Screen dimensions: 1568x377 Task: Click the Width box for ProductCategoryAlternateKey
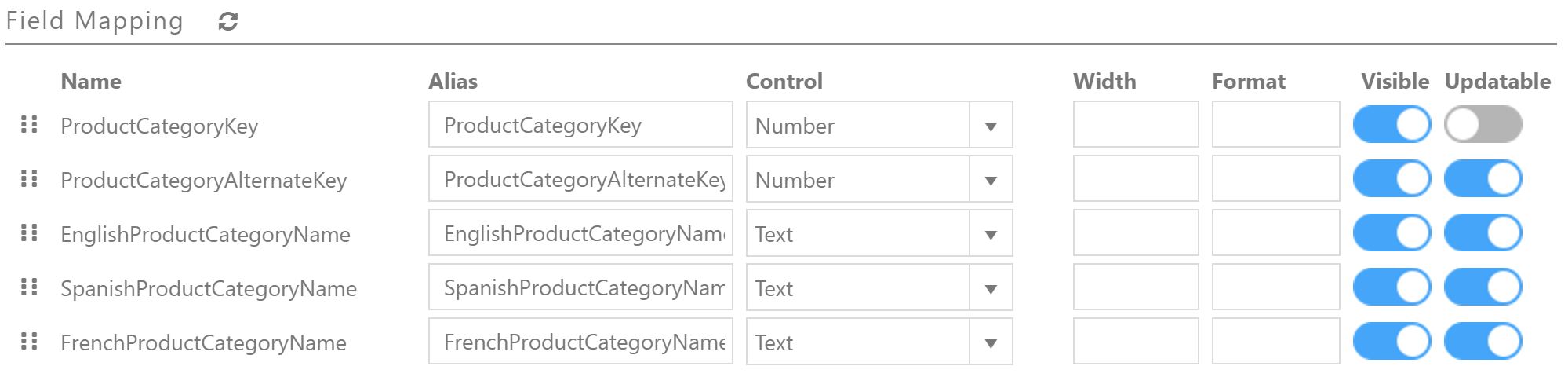click(1136, 178)
